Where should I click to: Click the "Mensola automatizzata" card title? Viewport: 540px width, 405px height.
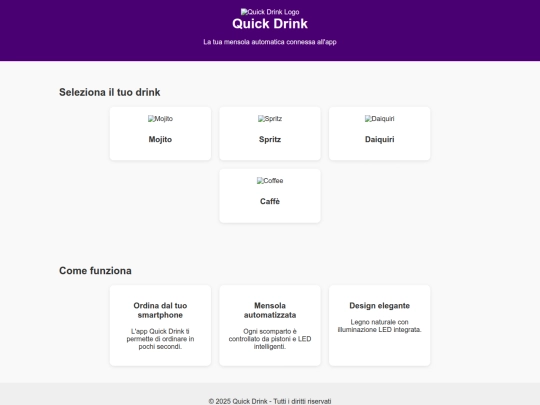[x=270, y=310]
